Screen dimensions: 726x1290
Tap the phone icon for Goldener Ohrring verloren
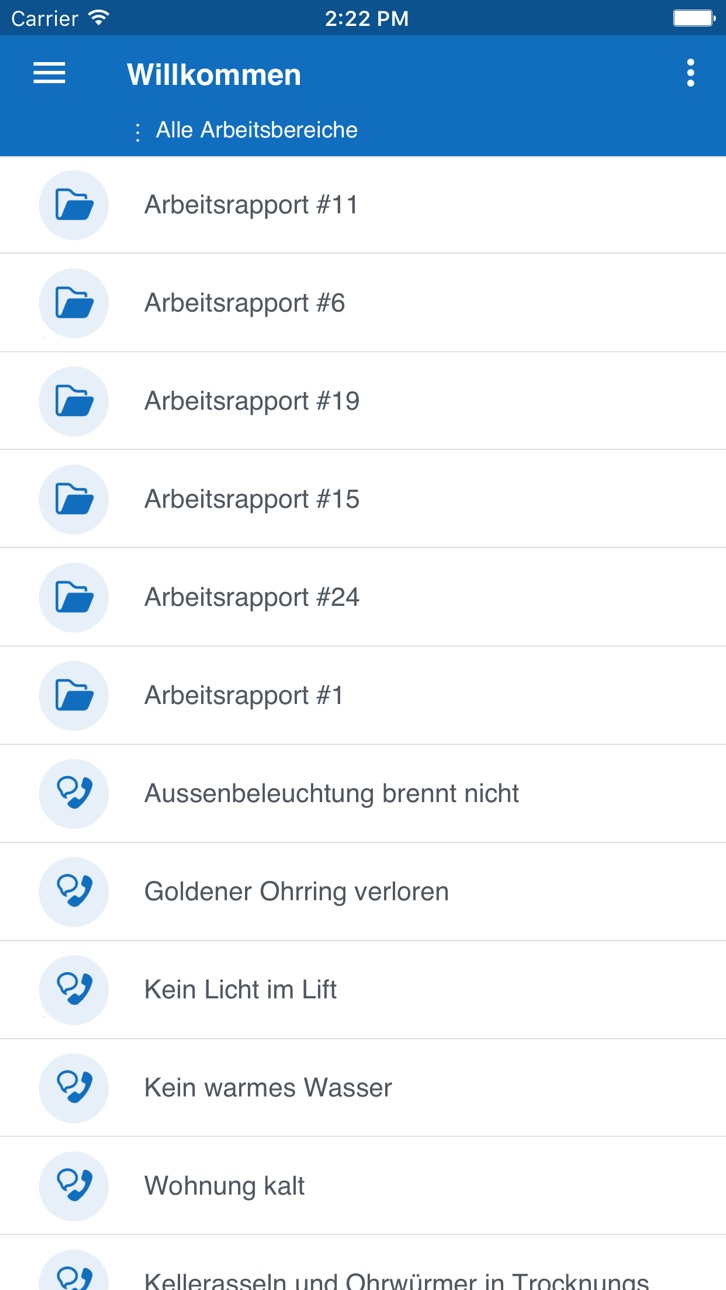click(x=74, y=891)
